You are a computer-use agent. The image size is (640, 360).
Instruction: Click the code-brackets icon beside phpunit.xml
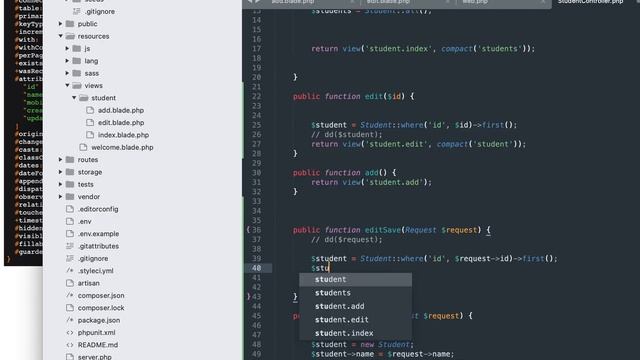pyautogui.click(x=70, y=332)
